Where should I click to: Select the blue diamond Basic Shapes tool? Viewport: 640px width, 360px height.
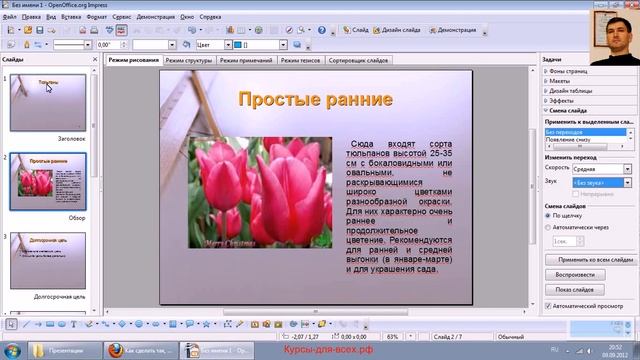click(x=122, y=324)
